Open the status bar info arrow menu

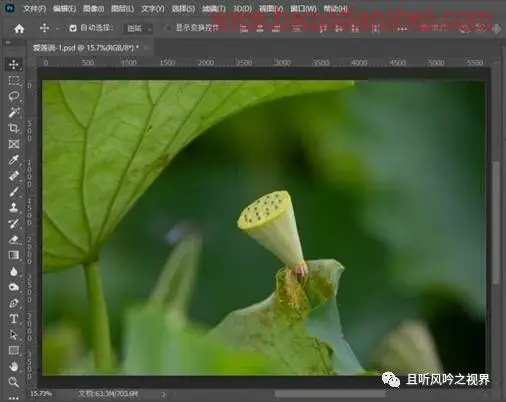tap(164, 395)
